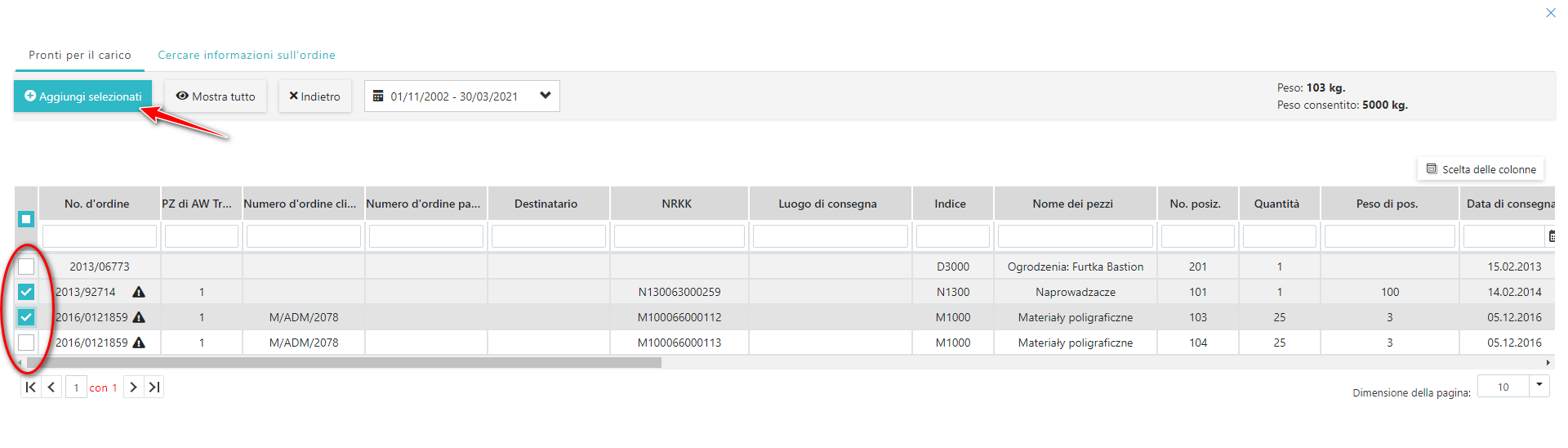Click the Mostra tutto button
This screenshot has height=448, width=1568.
point(216,96)
